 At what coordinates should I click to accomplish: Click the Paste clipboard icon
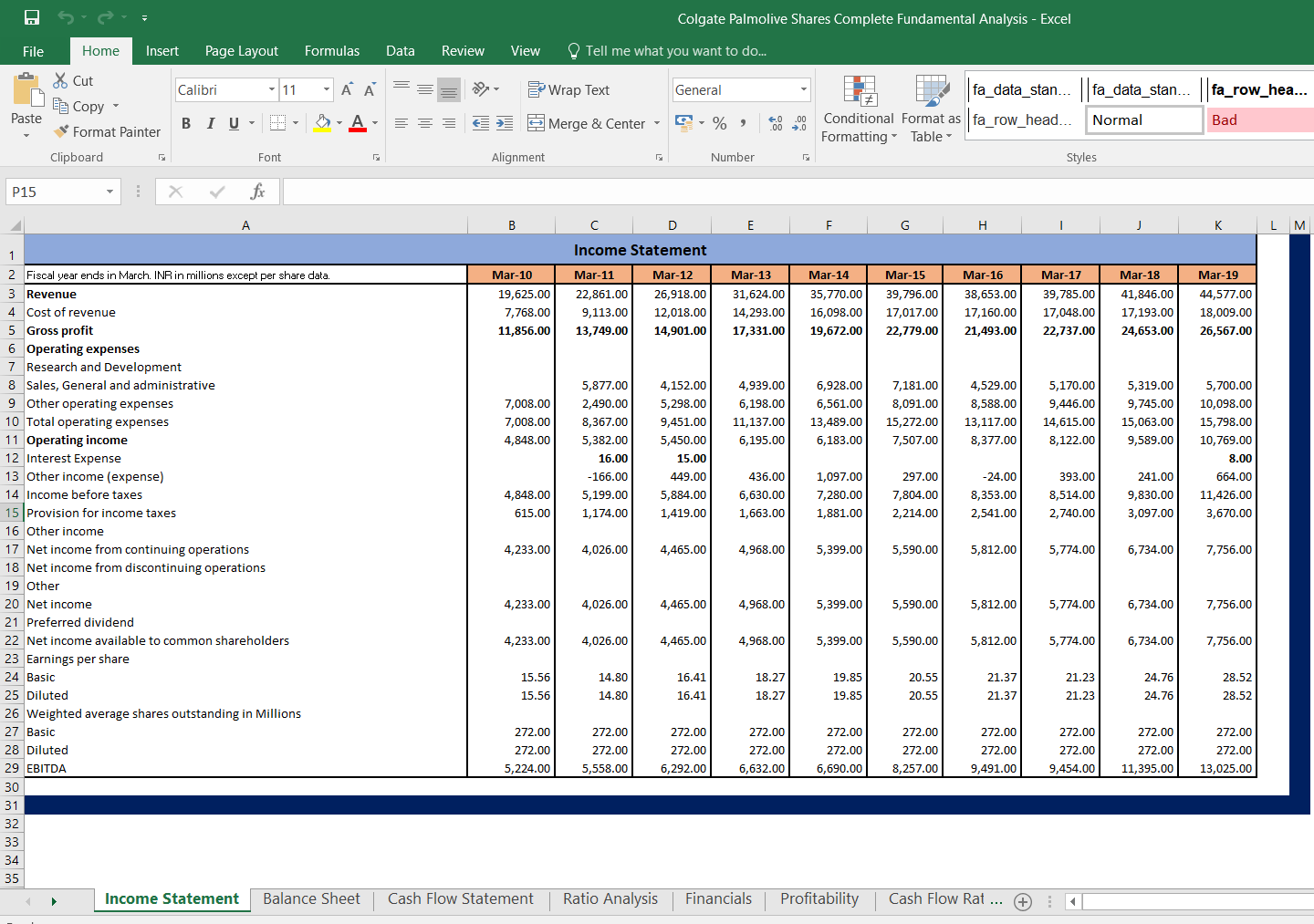click(26, 89)
